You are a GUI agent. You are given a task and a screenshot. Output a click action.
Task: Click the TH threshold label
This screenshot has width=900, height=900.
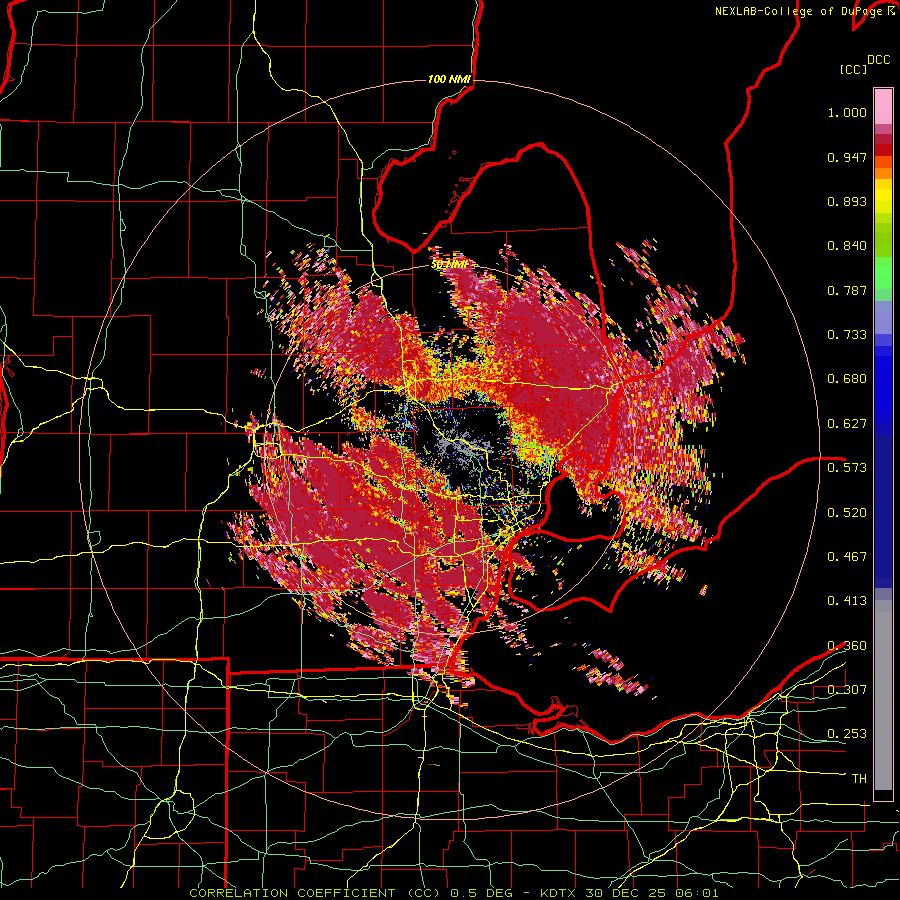point(859,779)
